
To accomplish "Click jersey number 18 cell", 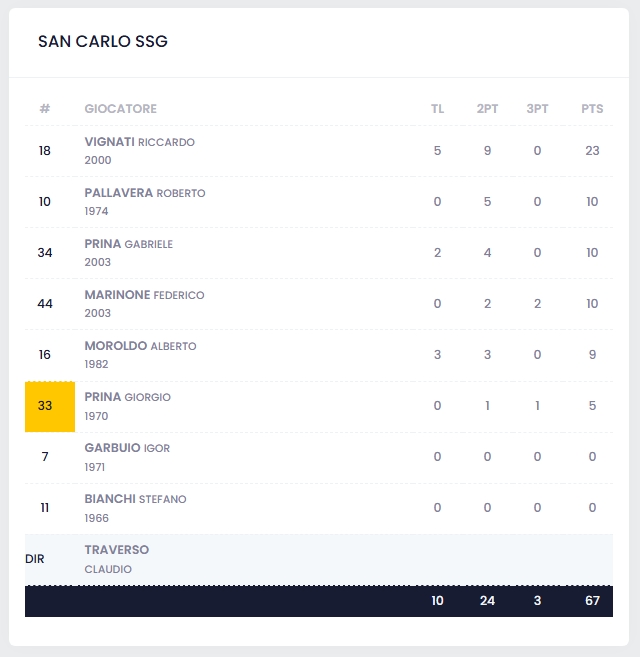I will 45,151.
